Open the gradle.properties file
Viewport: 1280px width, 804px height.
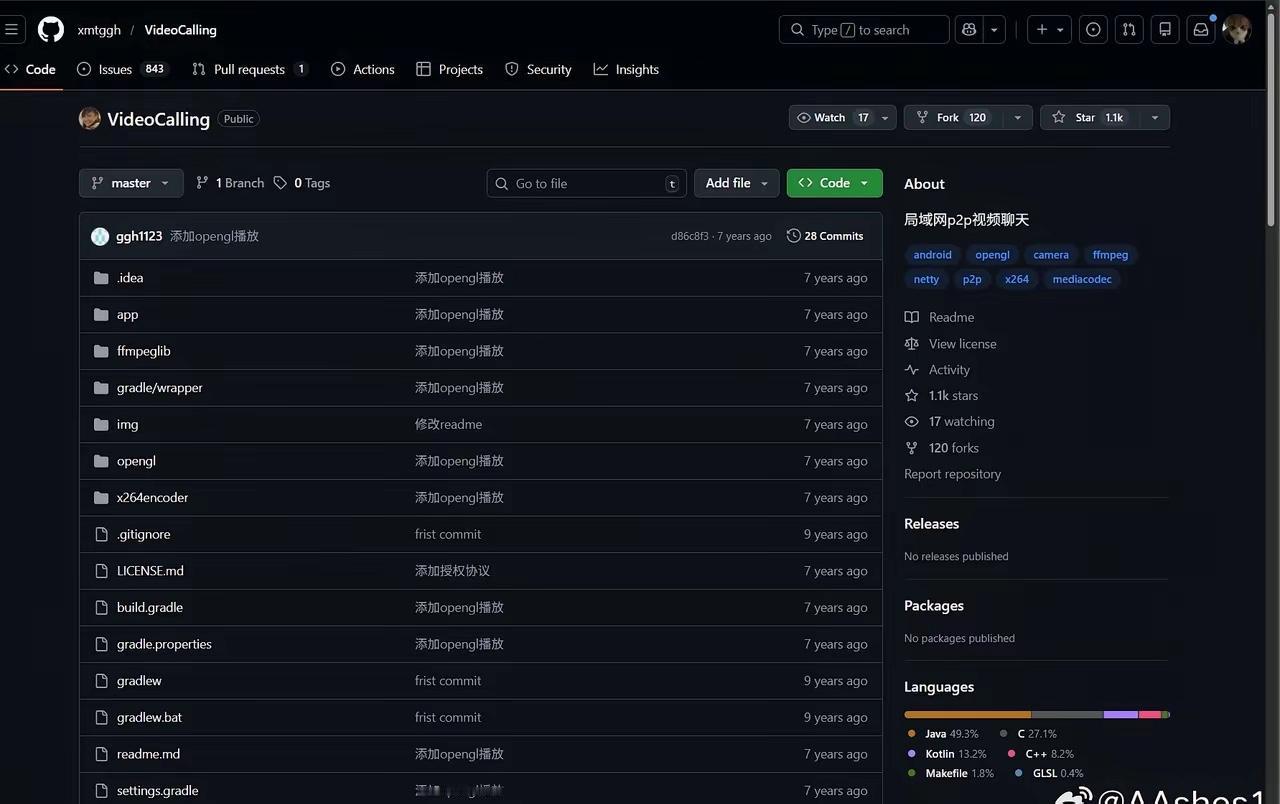click(x=164, y=644)
